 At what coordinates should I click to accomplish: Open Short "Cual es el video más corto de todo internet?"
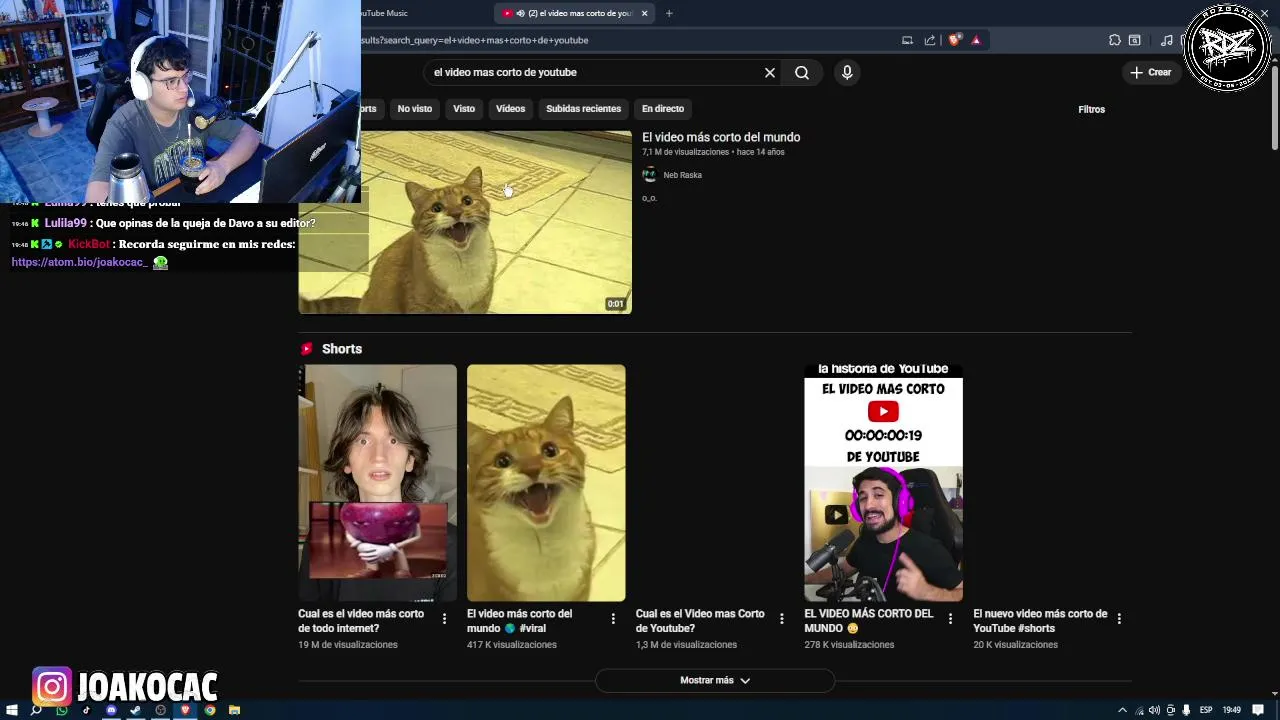(377, 483)
